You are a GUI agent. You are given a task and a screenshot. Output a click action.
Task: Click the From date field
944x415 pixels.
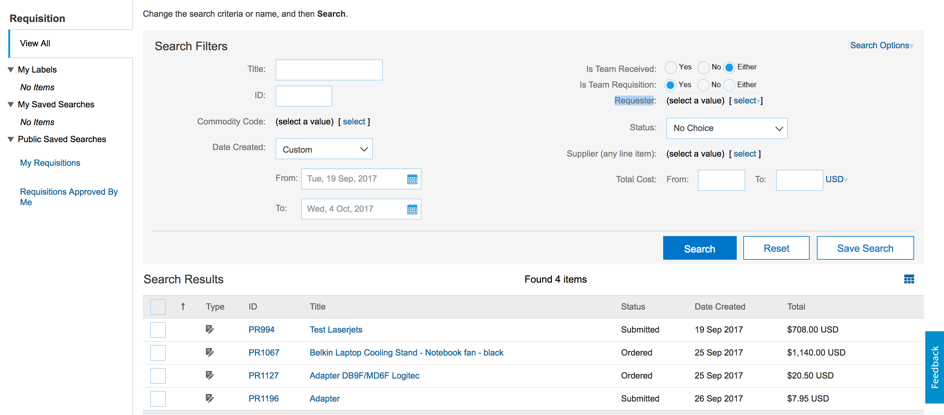click(x=361, y=179)
